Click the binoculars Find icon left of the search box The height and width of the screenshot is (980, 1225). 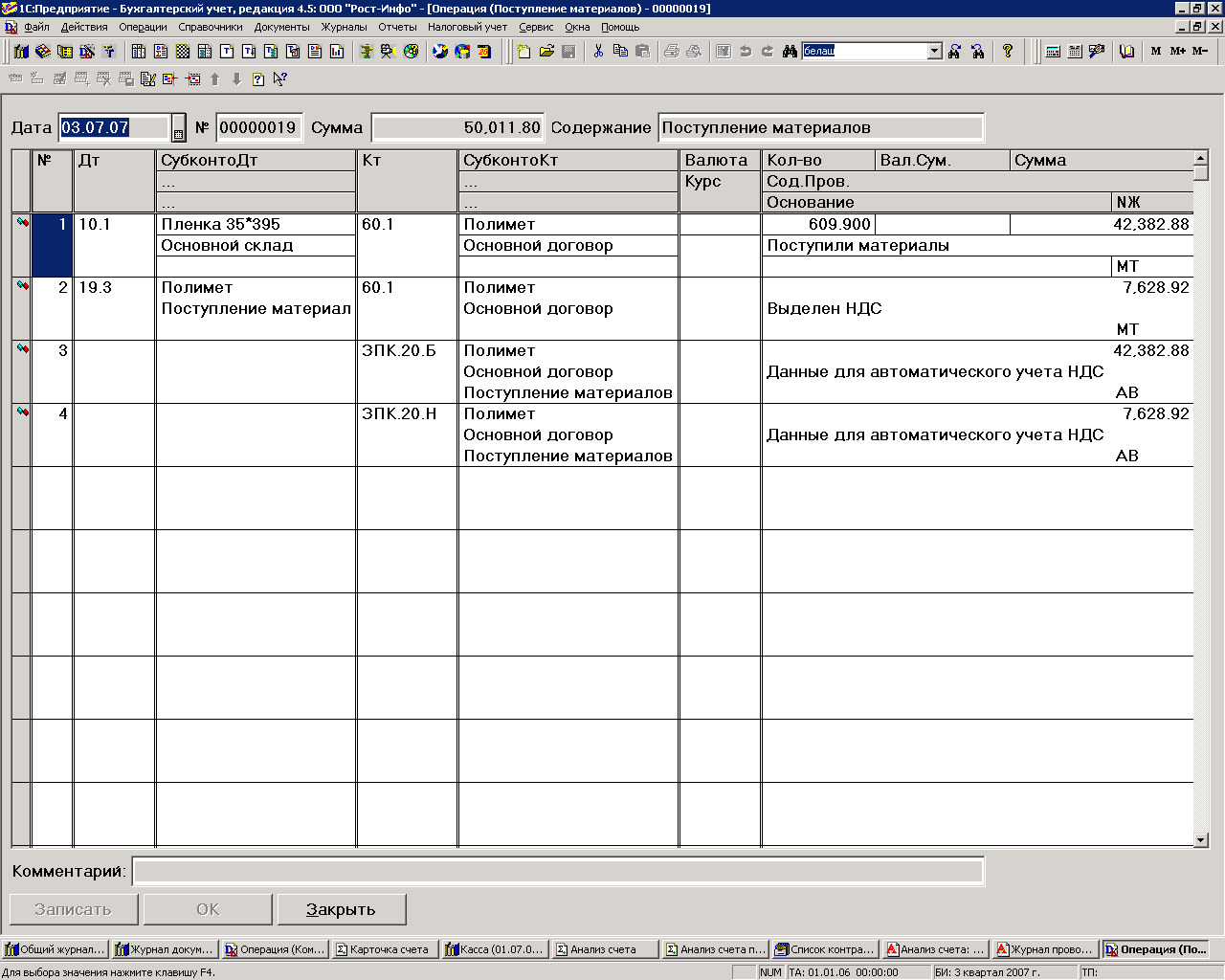tap(790, 51)
